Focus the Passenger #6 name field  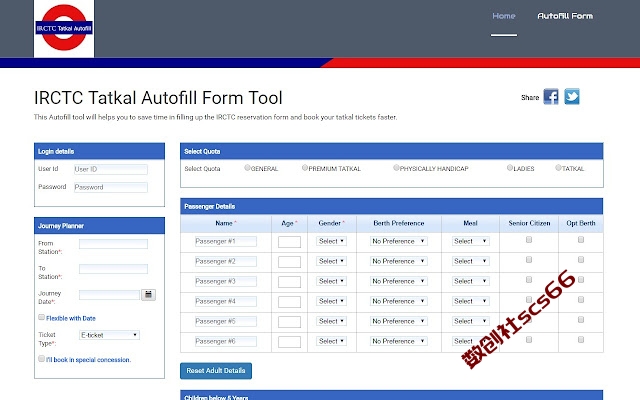click(x=226, y=341)
